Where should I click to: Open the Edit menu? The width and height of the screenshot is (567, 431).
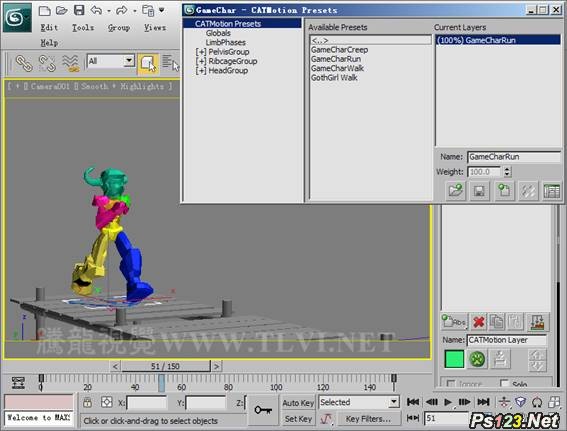(x=49, y=27)
